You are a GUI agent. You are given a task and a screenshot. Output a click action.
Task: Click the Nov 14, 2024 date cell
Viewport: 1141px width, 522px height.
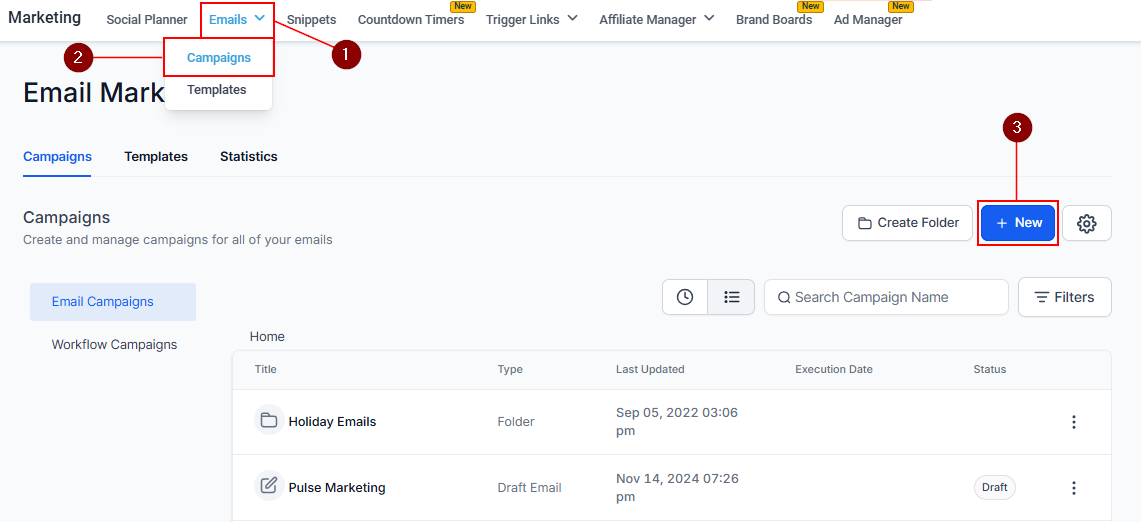point(677,488)
